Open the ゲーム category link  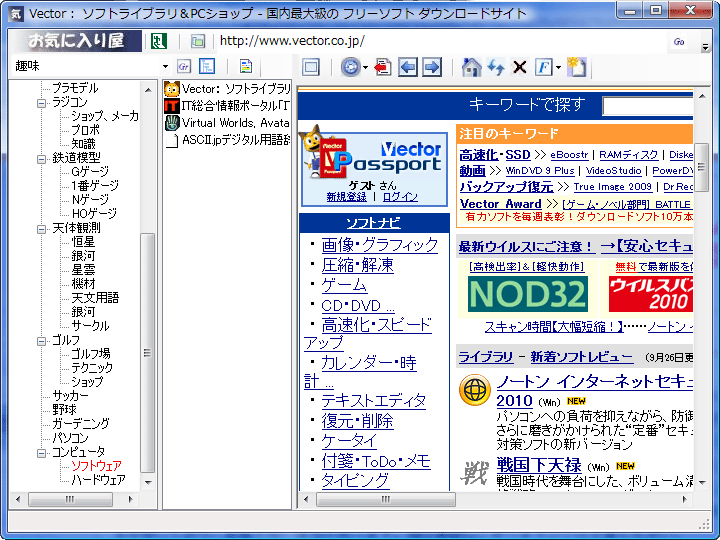(344, 285)
